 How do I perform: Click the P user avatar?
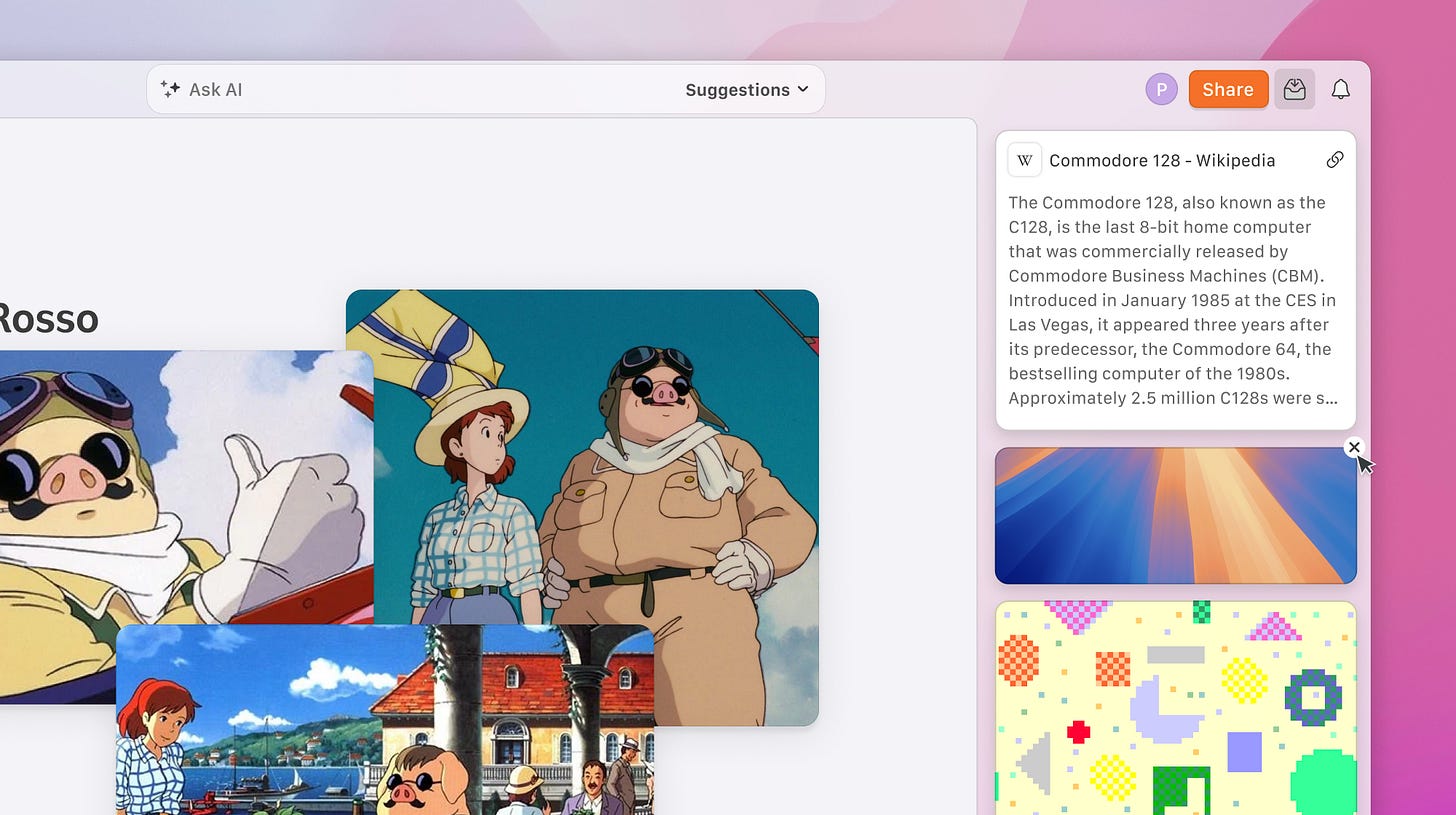click(x=1161, y=89)
